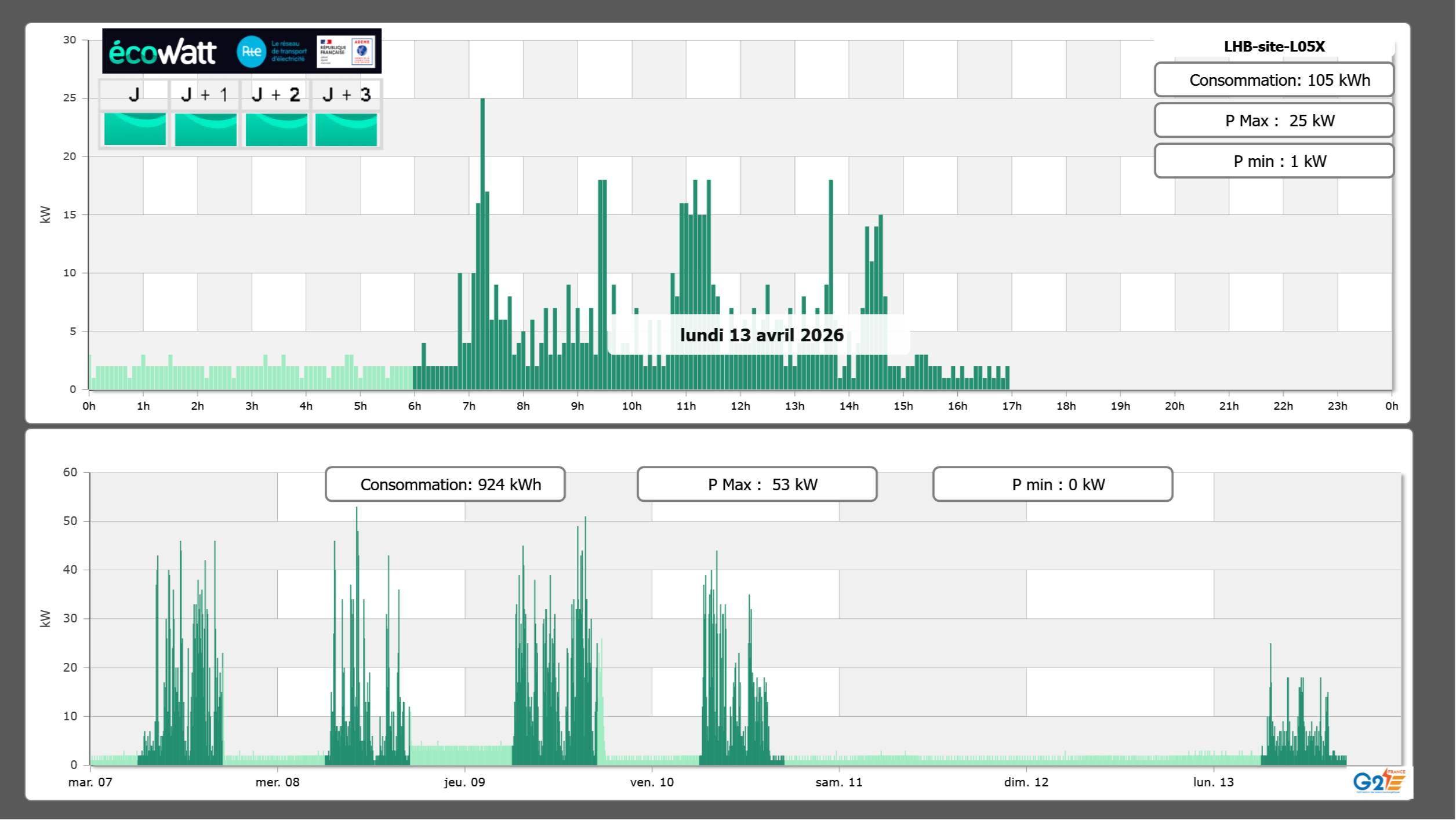Select the J + 1 forecast header
This screenshot has height=820, width=1456.
click(x=205, y=94)
